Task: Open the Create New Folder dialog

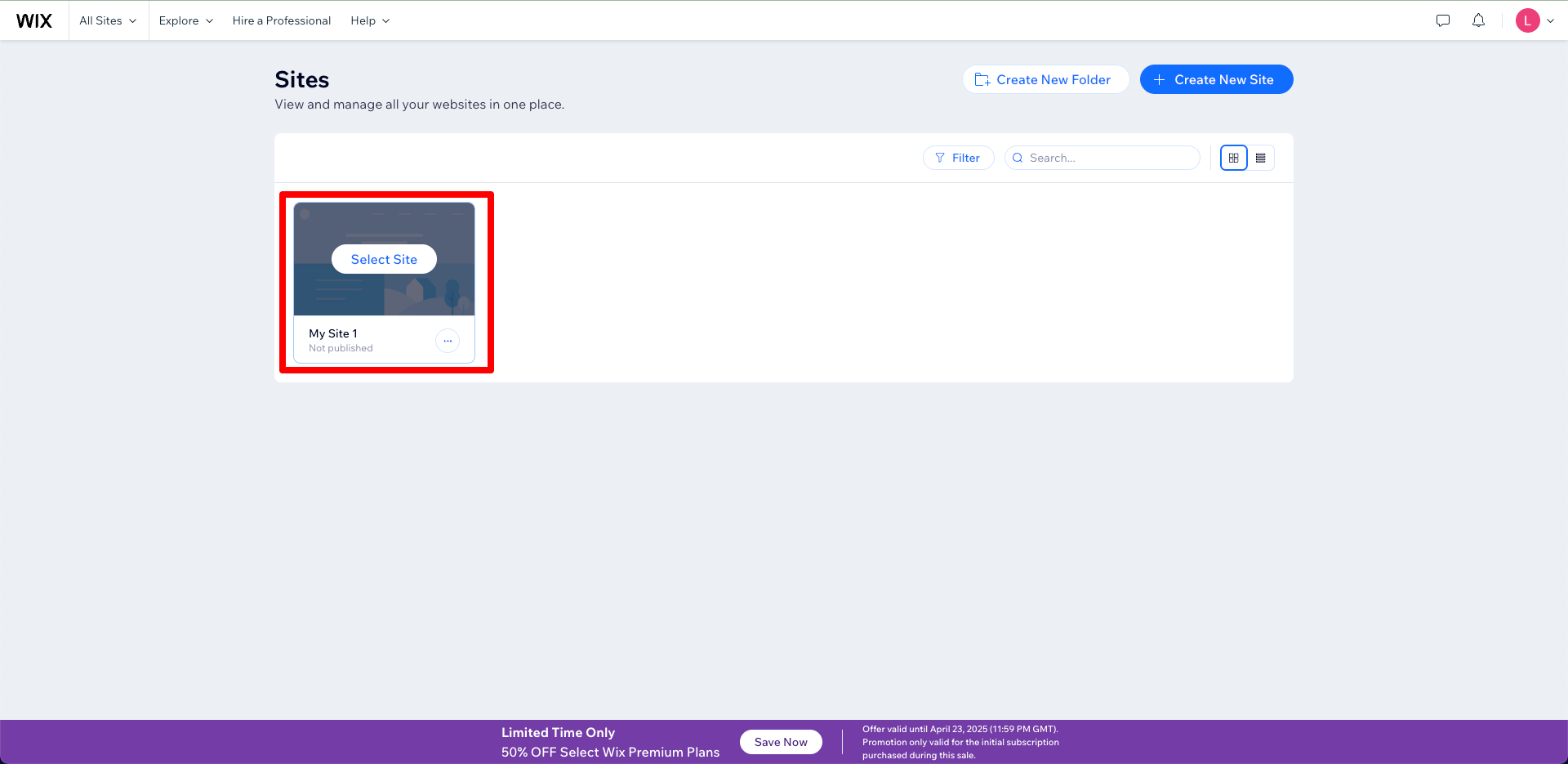Action: 1045,79
